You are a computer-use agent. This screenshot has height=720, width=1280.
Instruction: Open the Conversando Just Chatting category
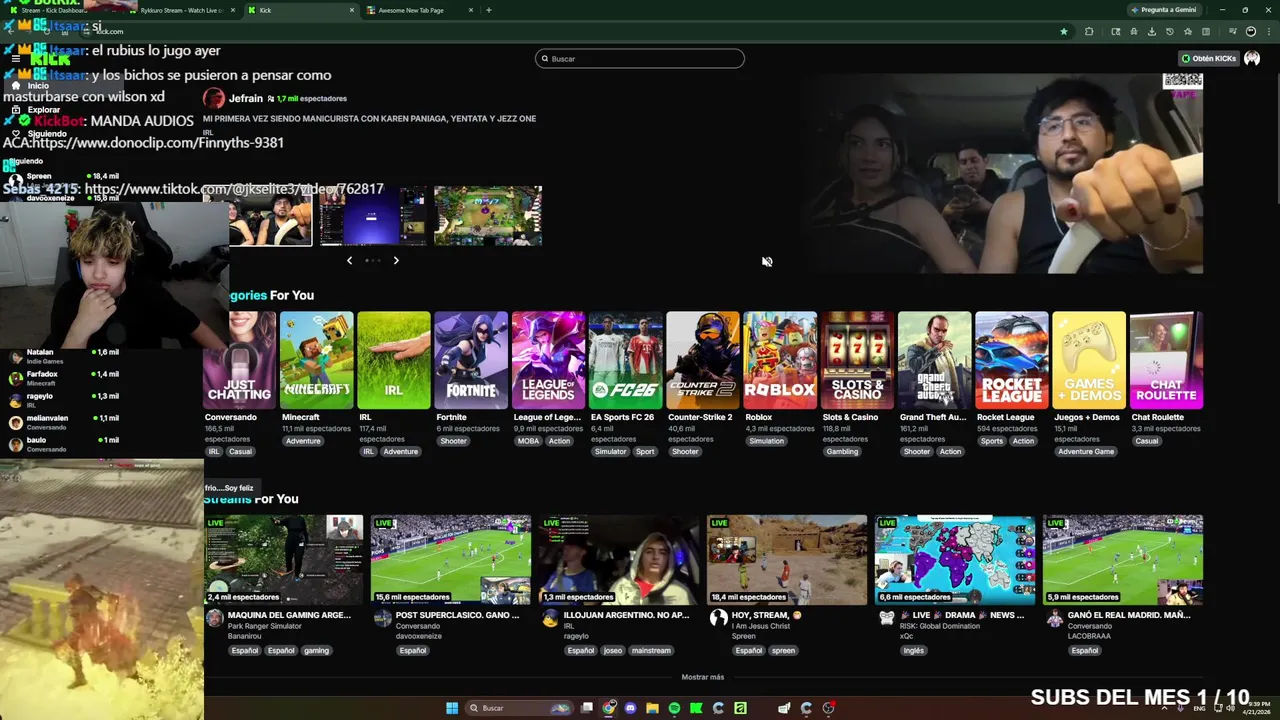click(240, 360)
